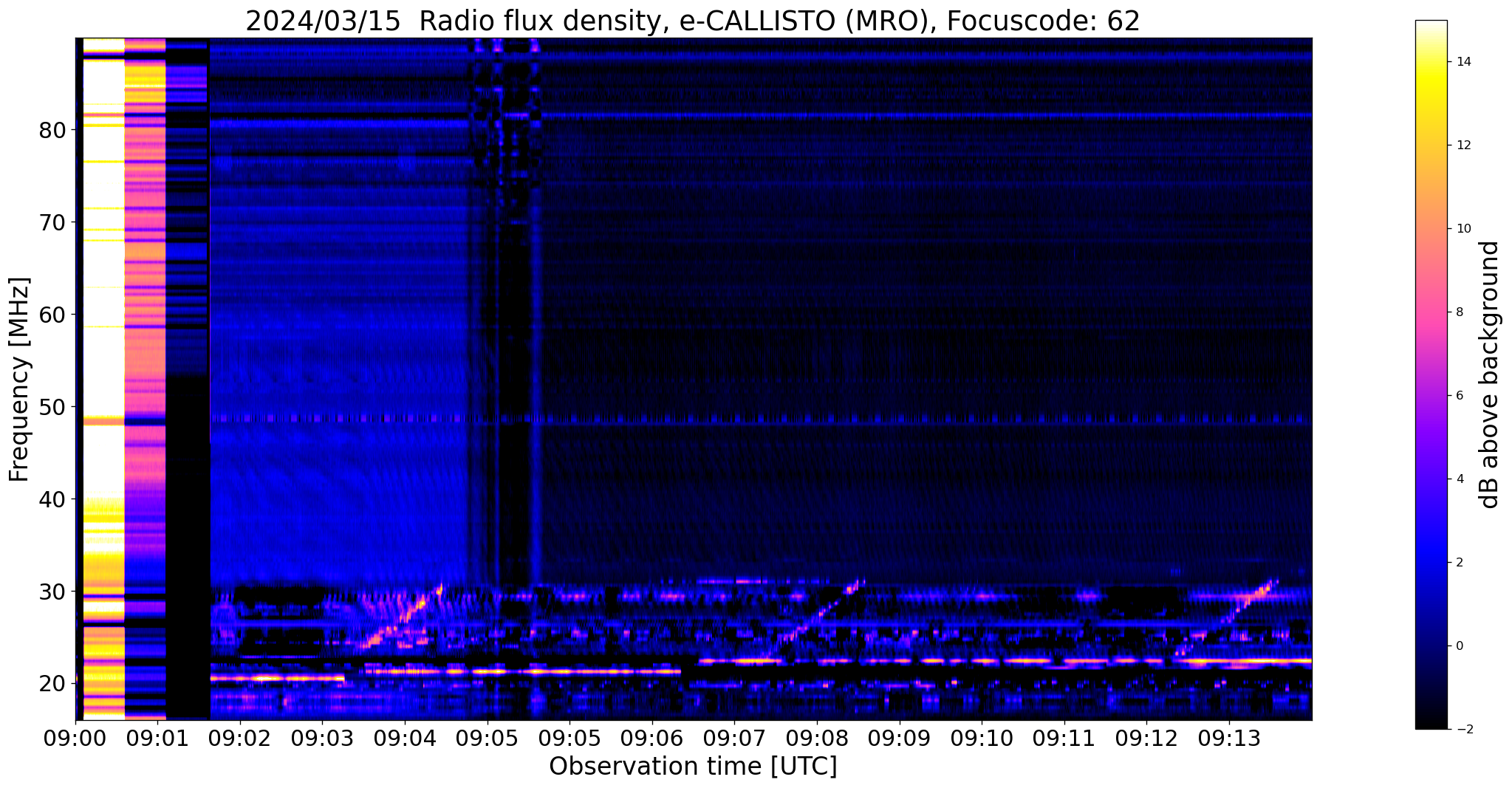The width and height of the screenshot is (1512, 788).
Task: Click the 60 tick on frequency axis
Action: (x=52, y=315)
